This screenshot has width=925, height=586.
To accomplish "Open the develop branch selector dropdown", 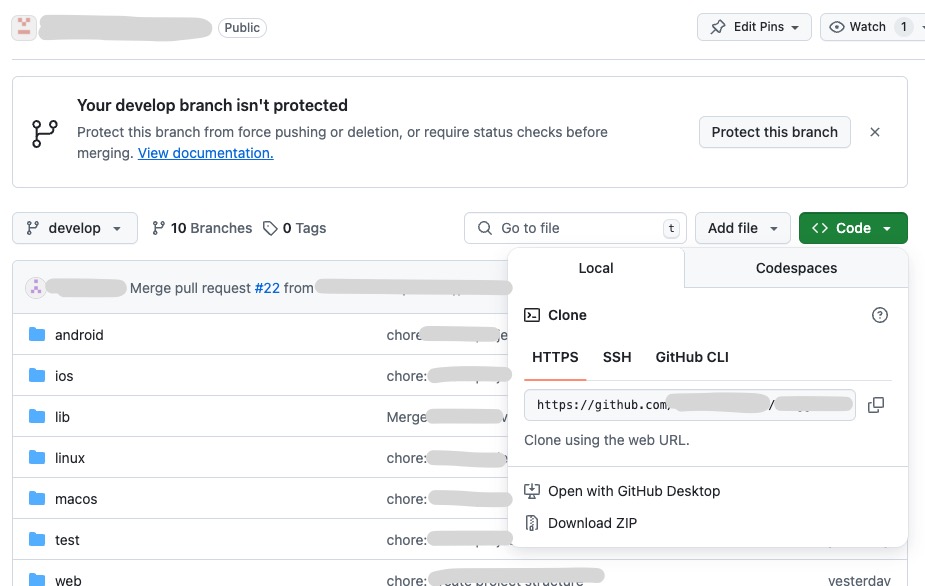I will pos(75,228).
